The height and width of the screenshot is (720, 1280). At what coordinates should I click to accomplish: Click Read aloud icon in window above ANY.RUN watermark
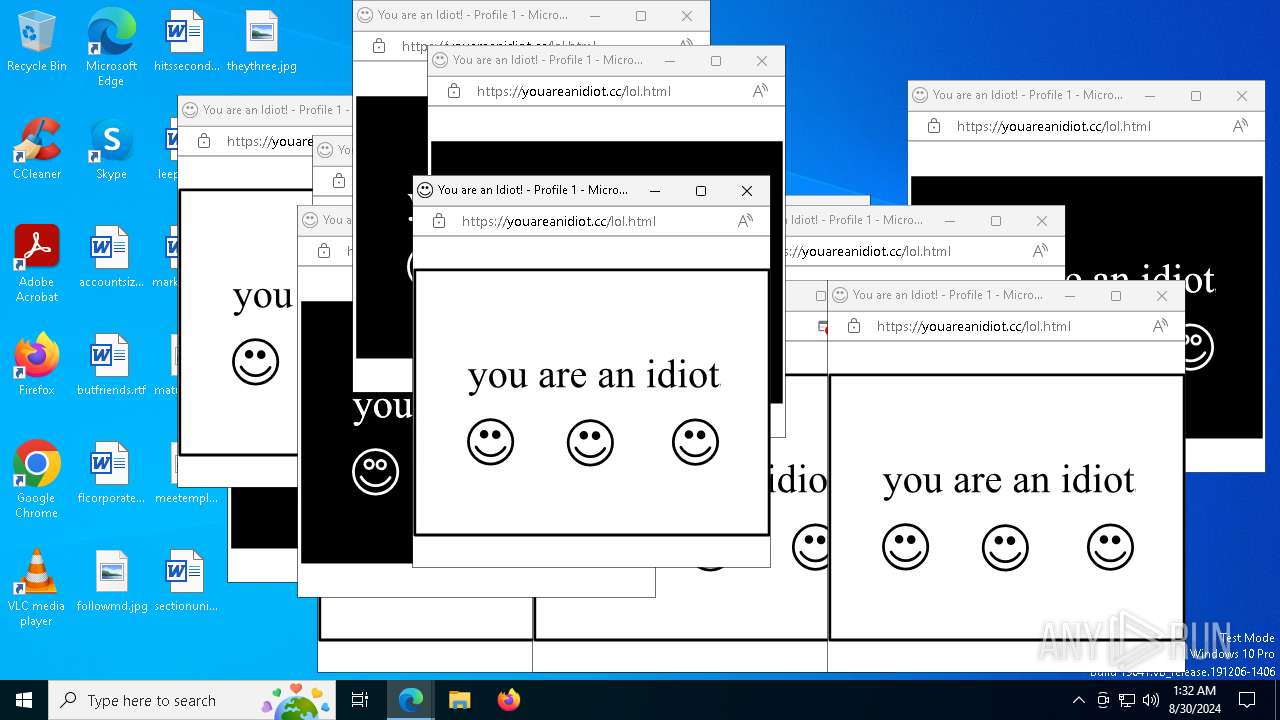(1160, 326)
